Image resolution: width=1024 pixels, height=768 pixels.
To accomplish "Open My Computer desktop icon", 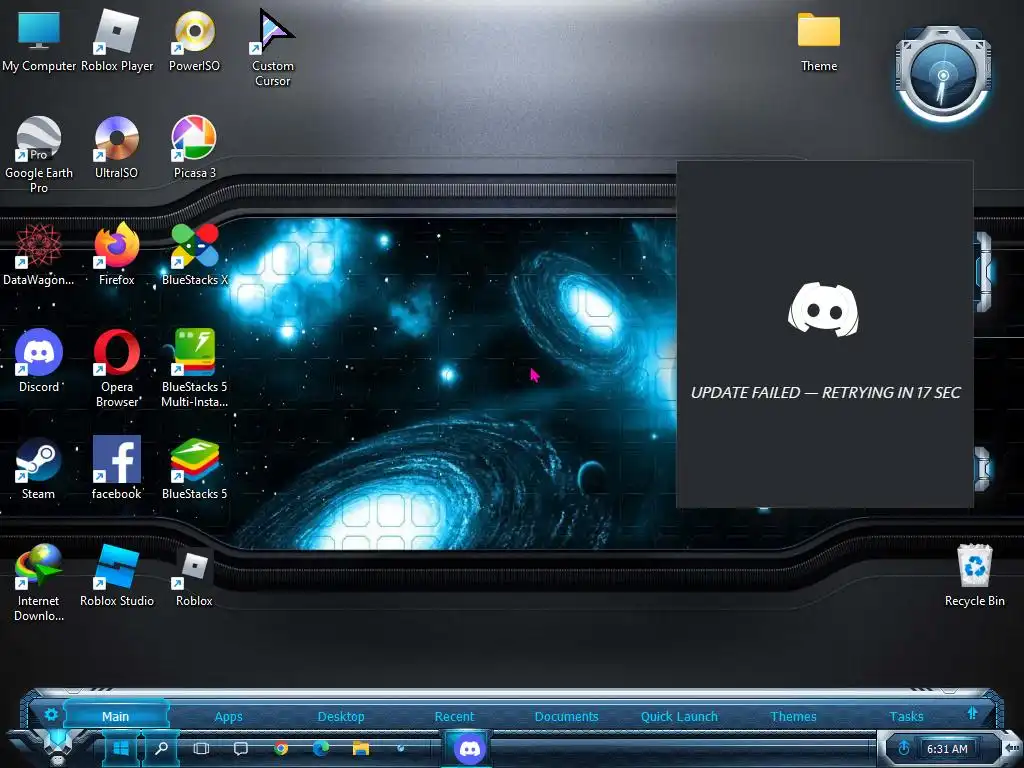I will pos(39,40).
